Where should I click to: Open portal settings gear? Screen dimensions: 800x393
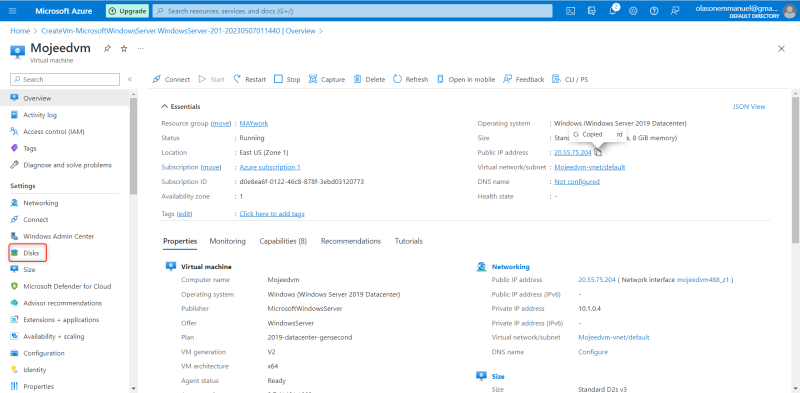633,11
